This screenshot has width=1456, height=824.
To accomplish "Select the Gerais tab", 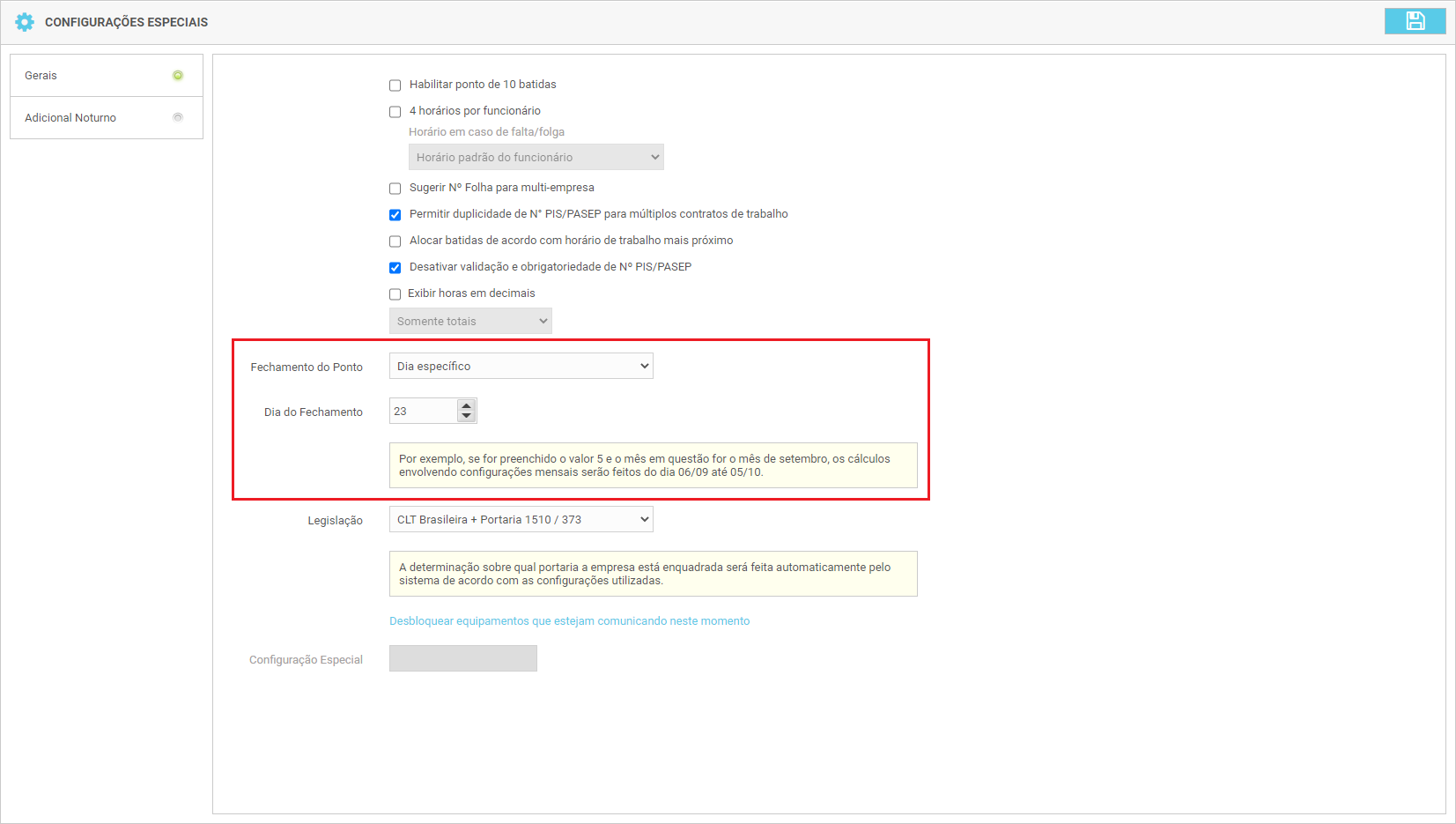I will [x=41, y=76].
